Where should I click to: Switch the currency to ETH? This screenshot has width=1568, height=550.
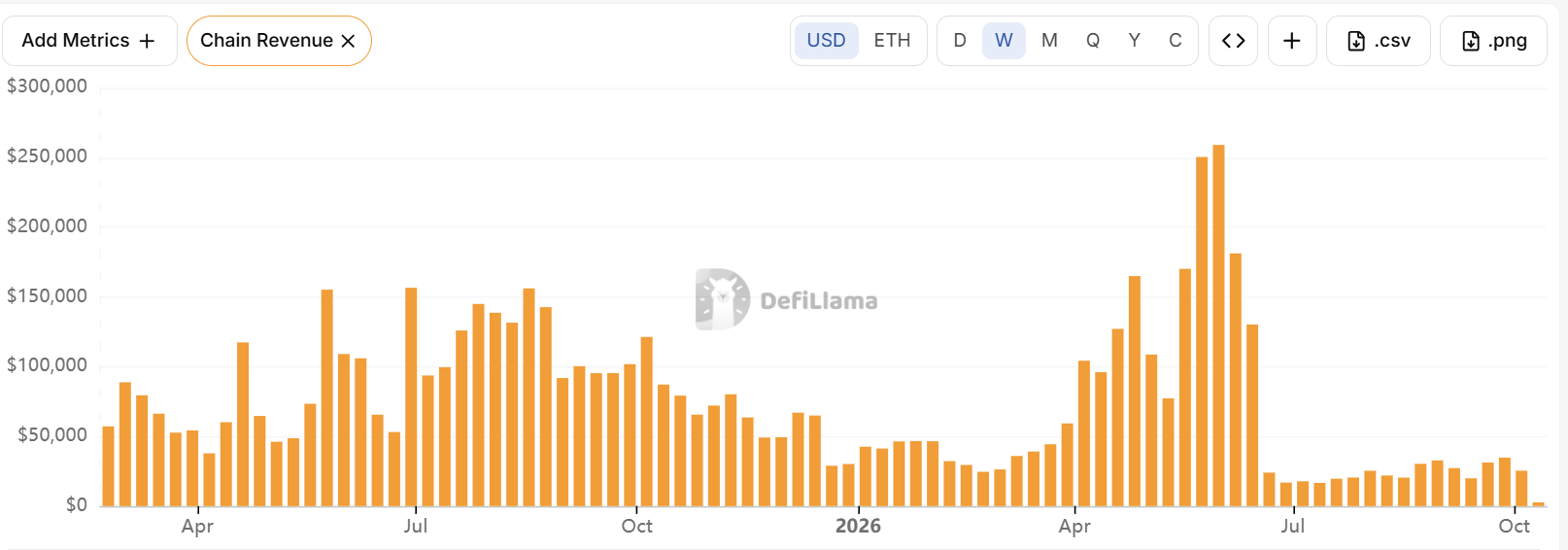coord(892,41)
